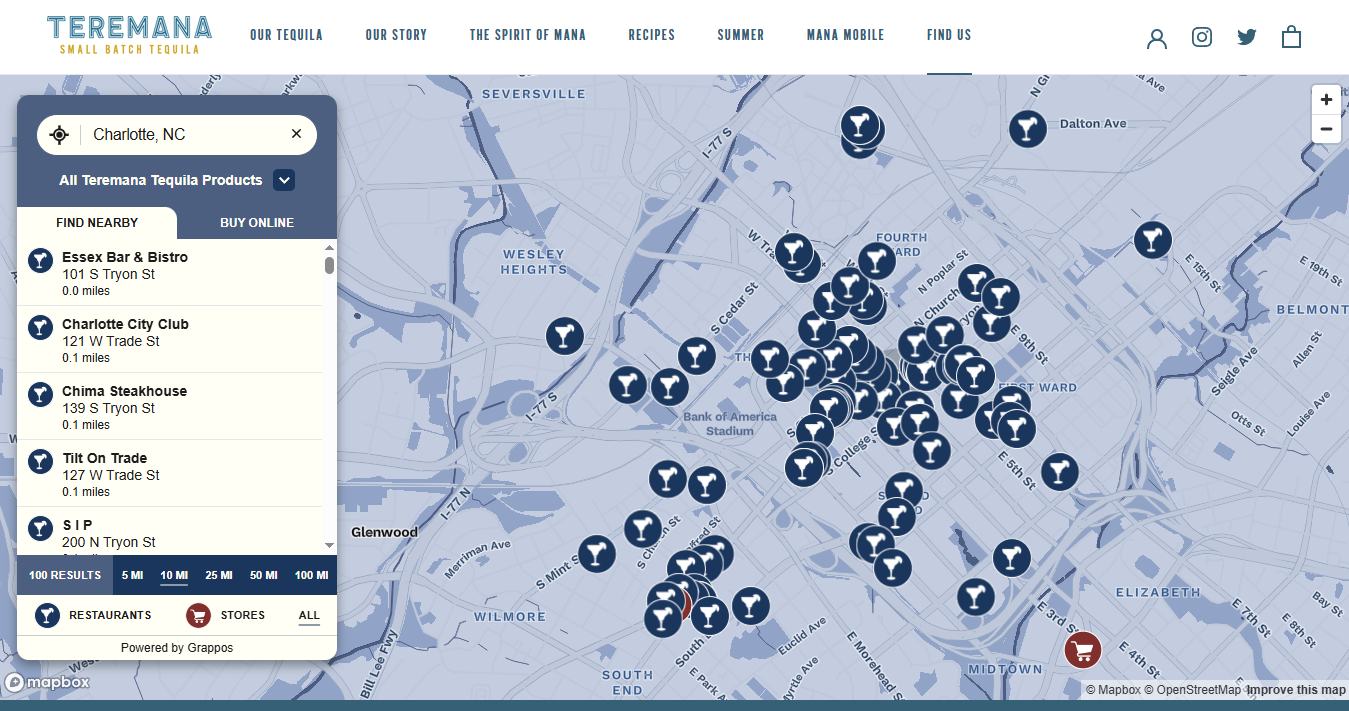The height and width of the screenshot is (711, 1349).
Task: Select Tilt On Trade result
Action: [x=170, y=474]
